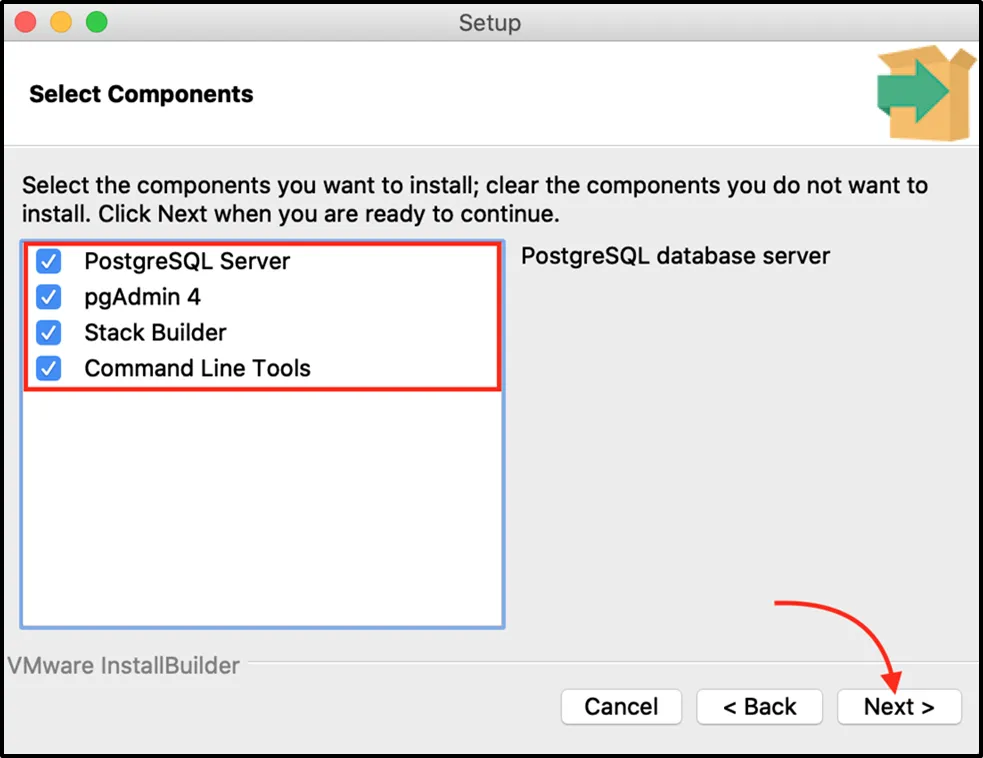Screen dimensions: 983x758
Task: Click the Select Components heading
Action: click(x=141, y=95)
